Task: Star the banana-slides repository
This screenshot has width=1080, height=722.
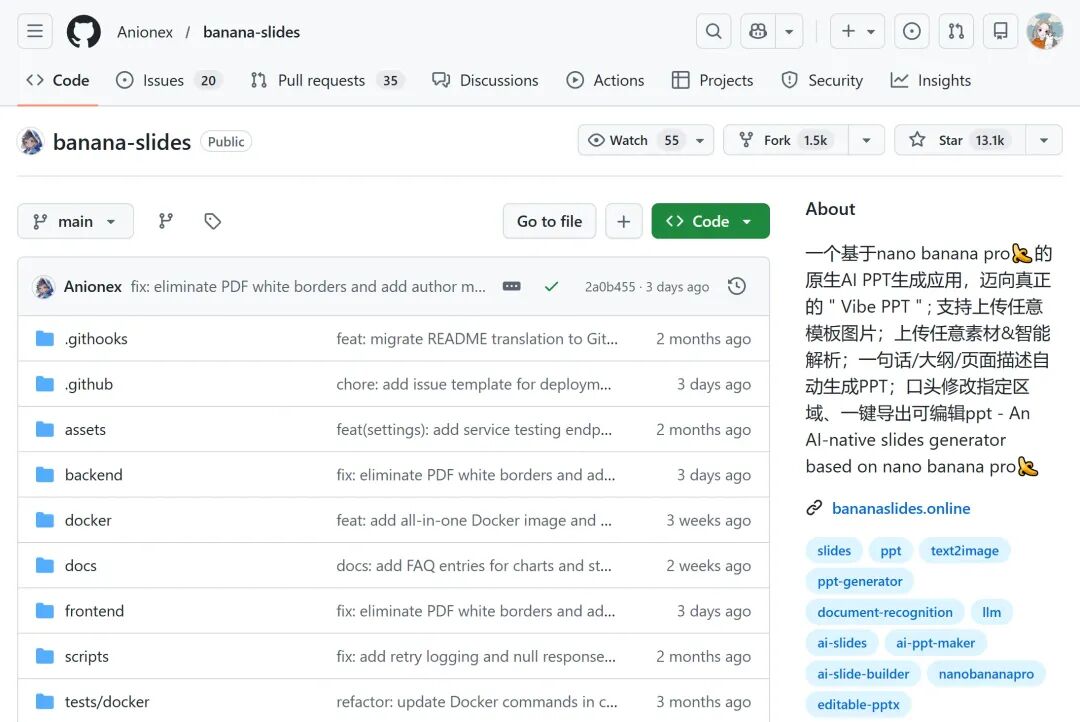Action: pyautogui.click(x=960, y=141)
